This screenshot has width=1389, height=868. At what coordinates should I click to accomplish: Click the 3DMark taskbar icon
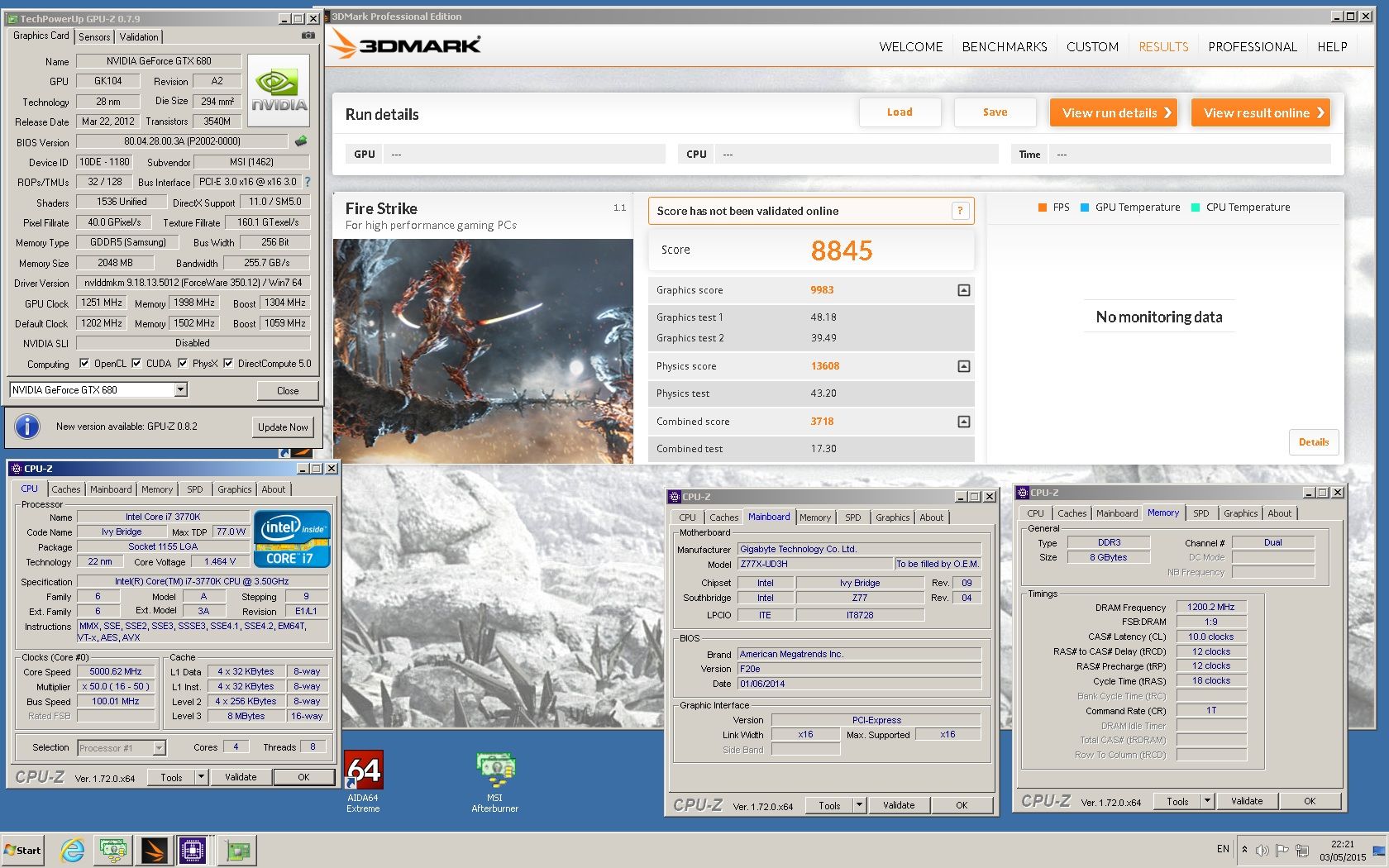[x=153, y=850]
